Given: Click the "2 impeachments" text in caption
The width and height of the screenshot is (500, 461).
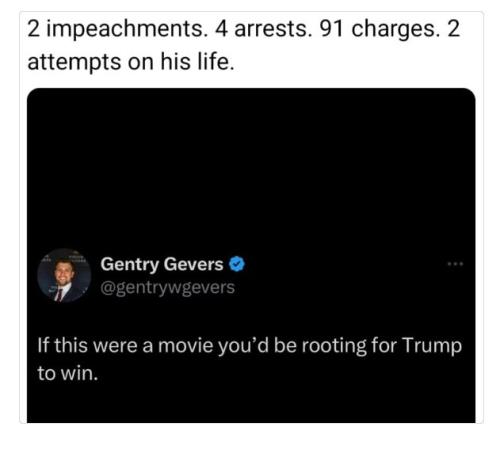Looking at the screenshot, I should point(117,29).
